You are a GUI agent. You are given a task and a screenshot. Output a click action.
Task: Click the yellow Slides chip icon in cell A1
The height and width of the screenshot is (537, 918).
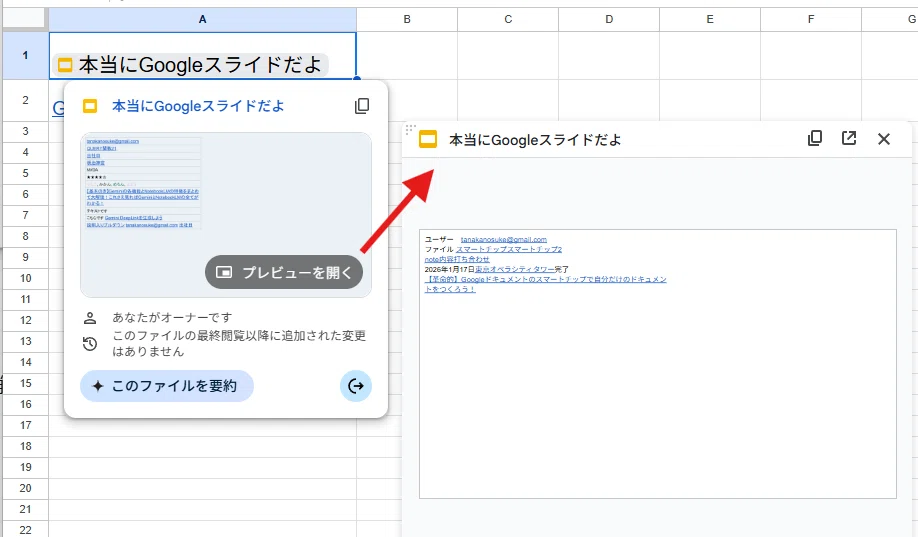tap(65, 65)
